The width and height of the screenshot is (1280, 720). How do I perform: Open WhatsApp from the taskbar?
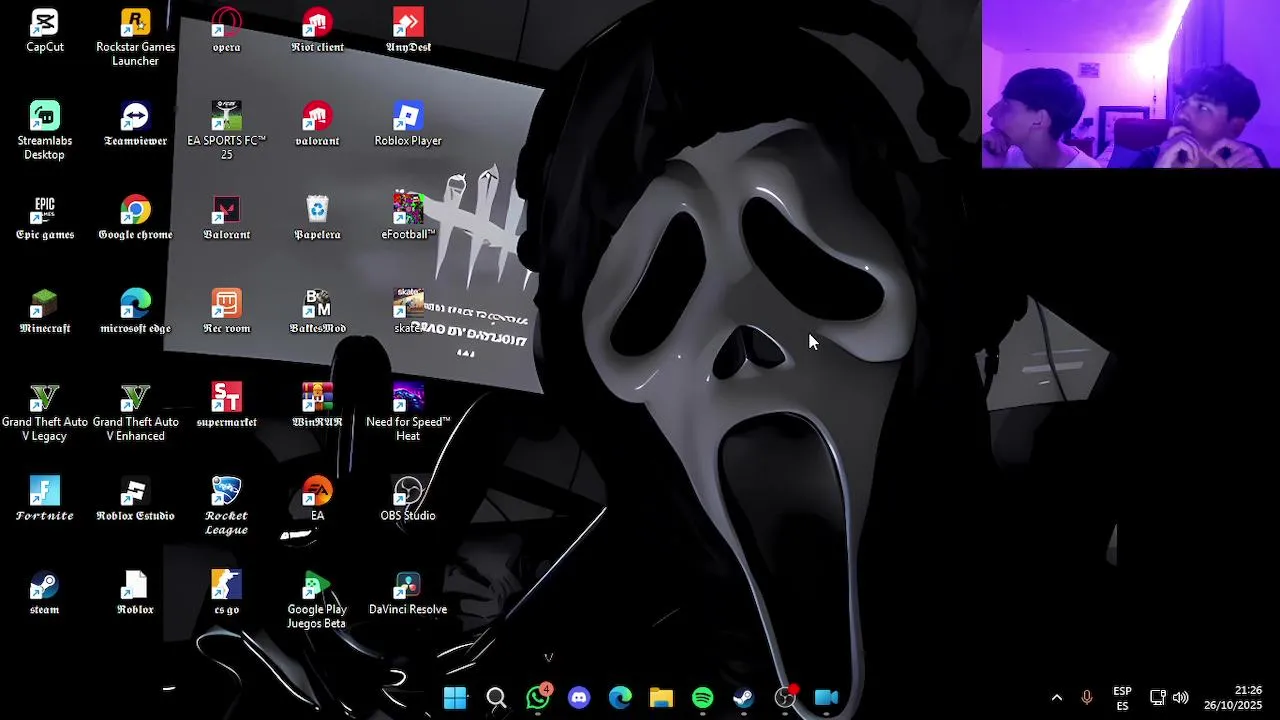[538, 697]
